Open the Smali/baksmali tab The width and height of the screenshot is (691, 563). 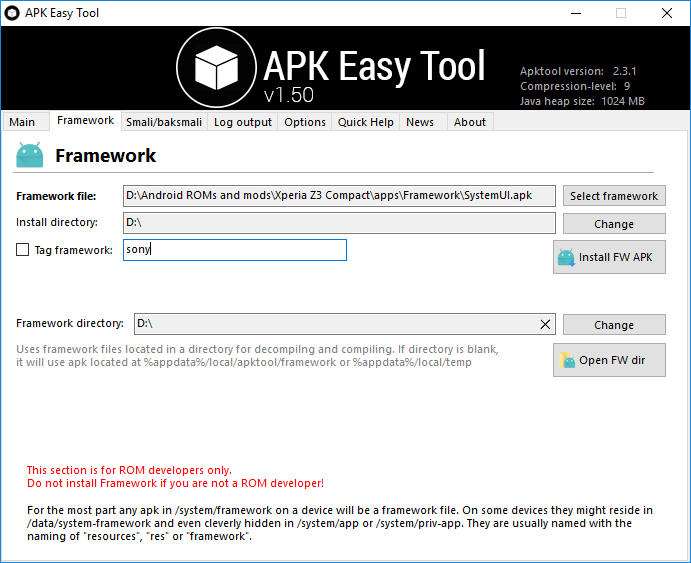tap(164, 122)
